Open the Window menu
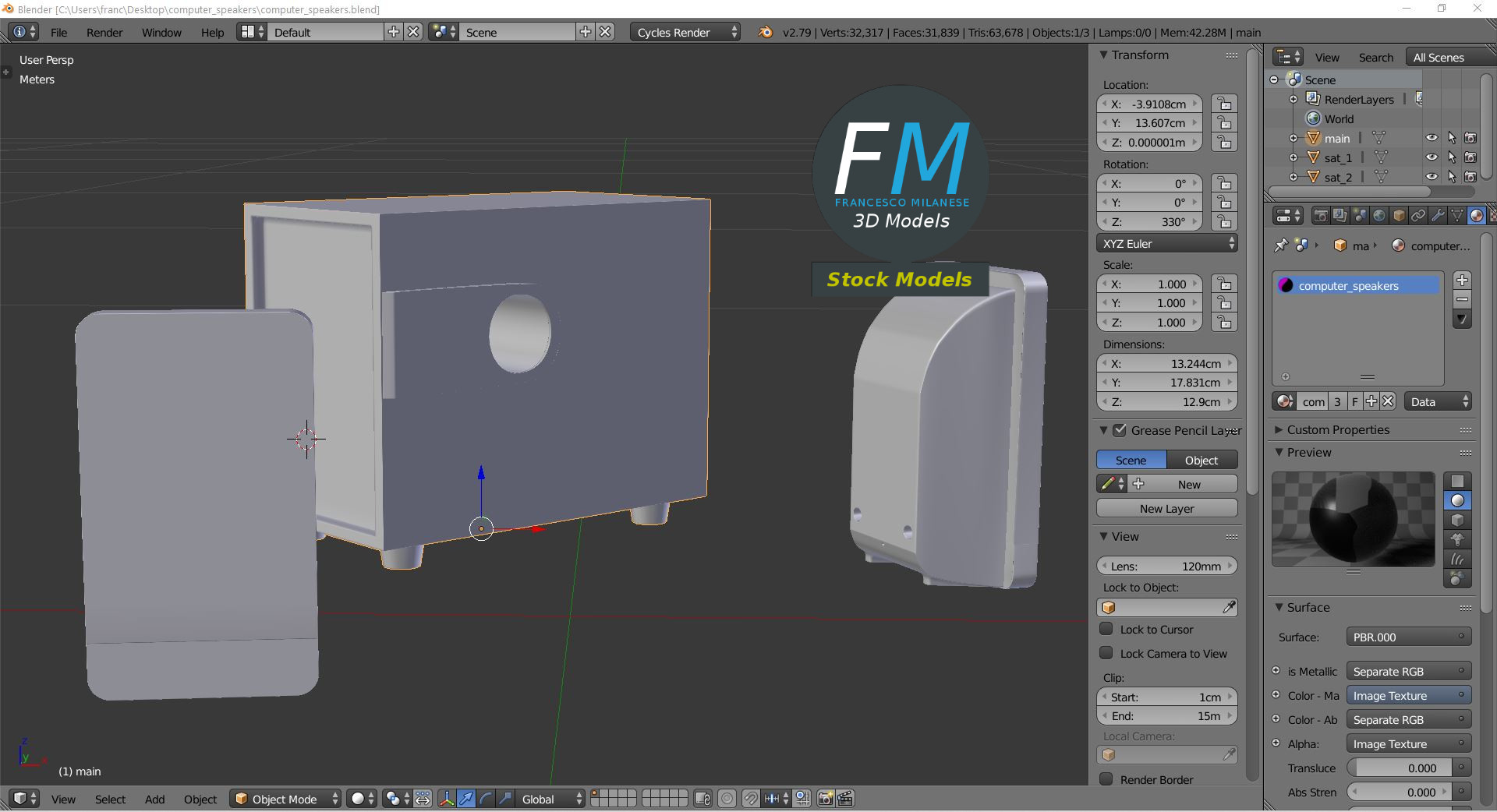1497x812 pixels. [161, 32]
